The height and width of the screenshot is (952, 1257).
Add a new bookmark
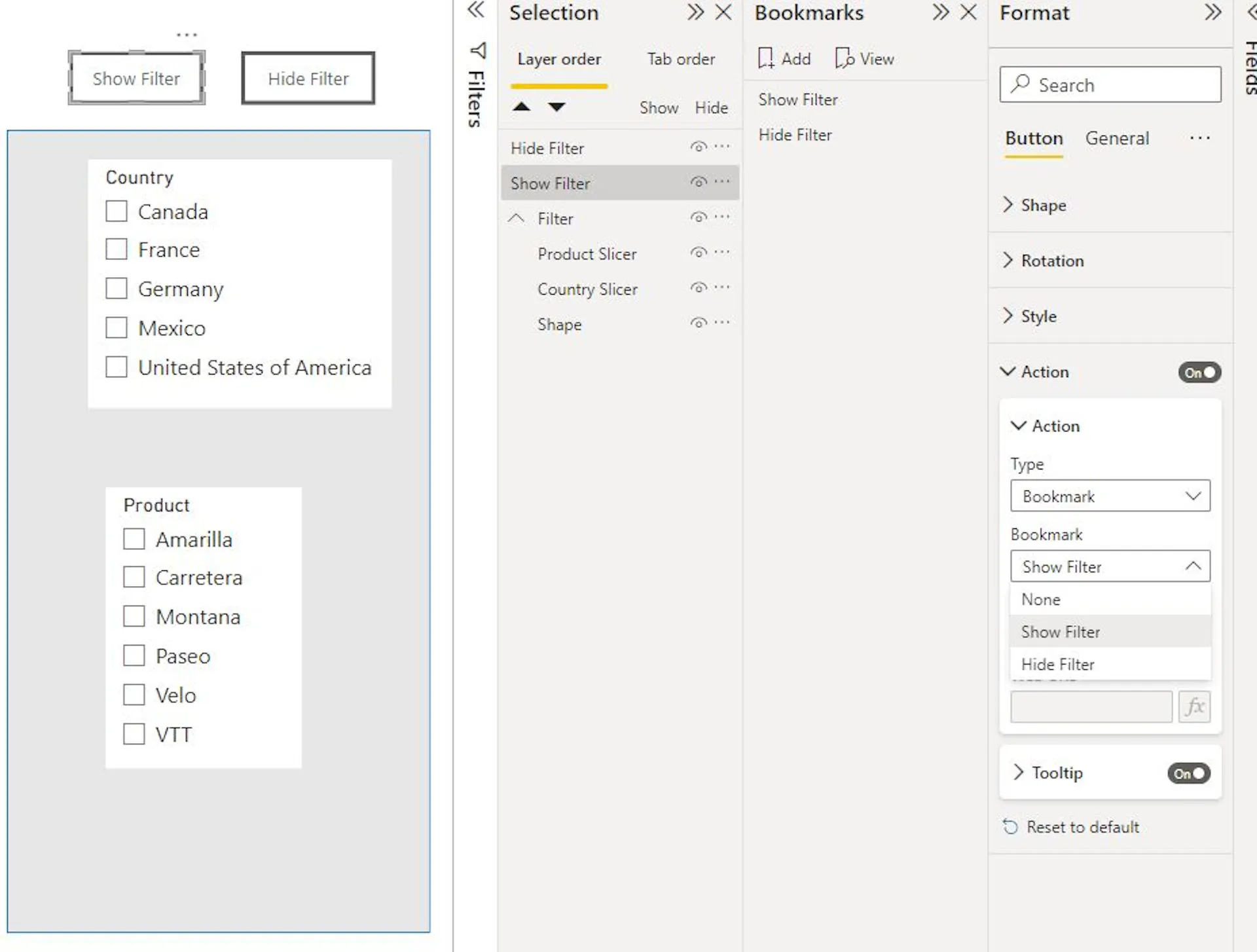pyautogui.click(x=784, y=58)
